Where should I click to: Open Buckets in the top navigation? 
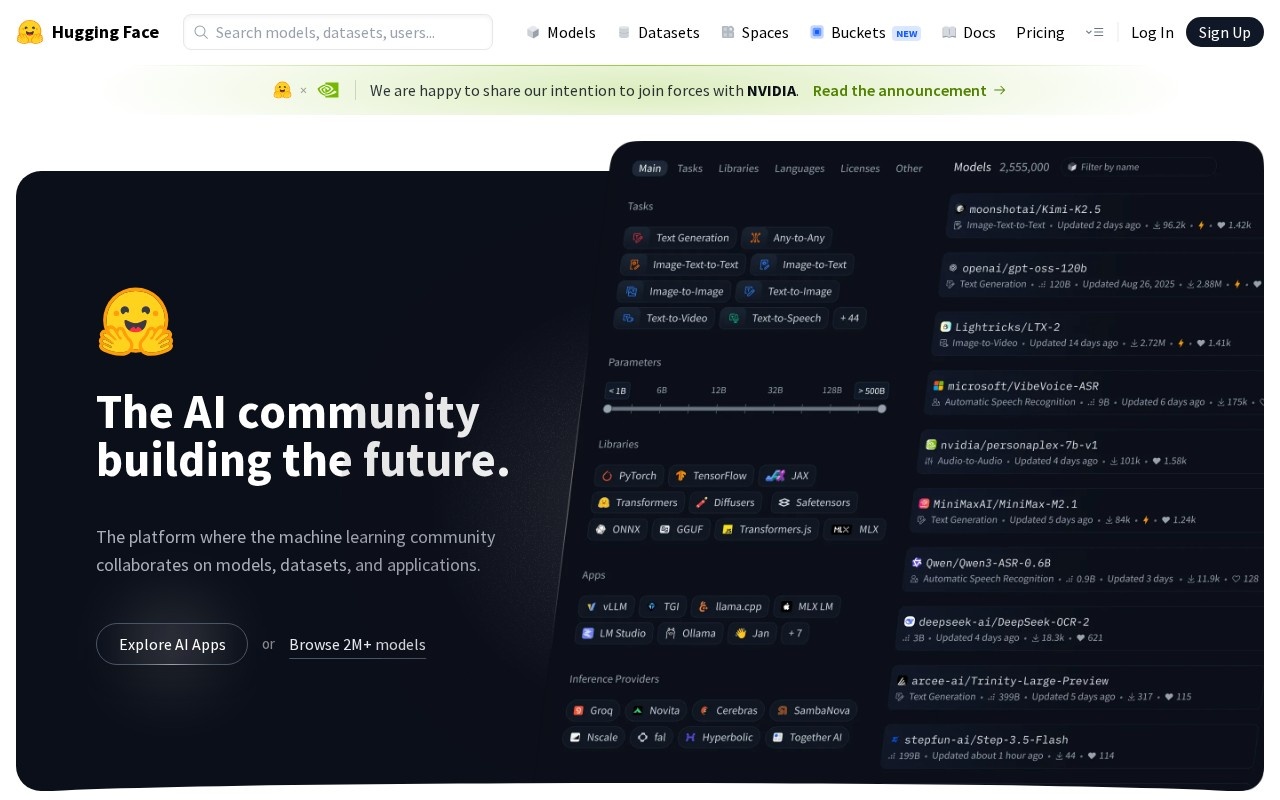point(865,32)
